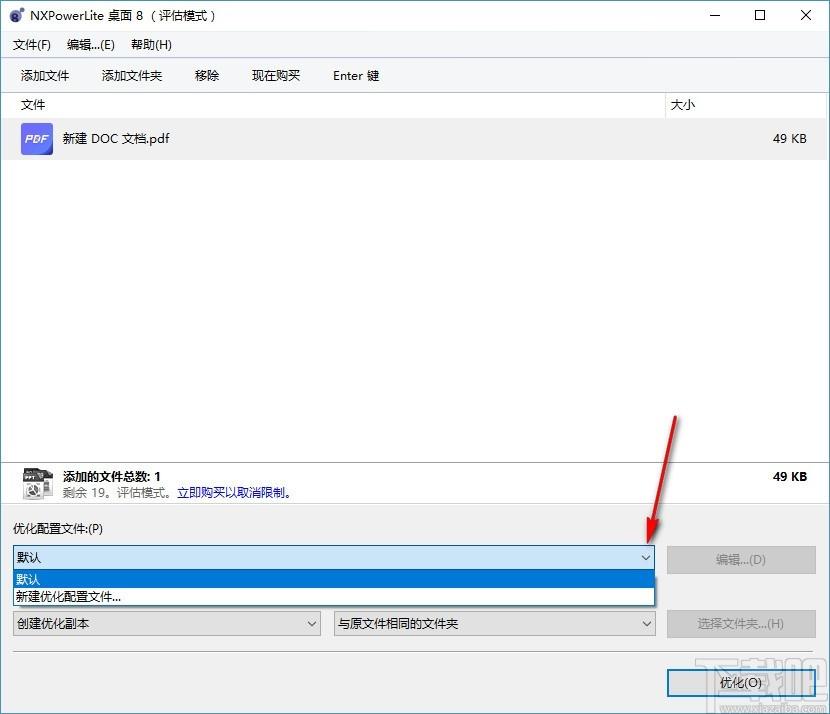The height and width of the screenshot is (714, 830).
Task: Open the 立即购买以取消限制 link
Action: pos(233,493)
